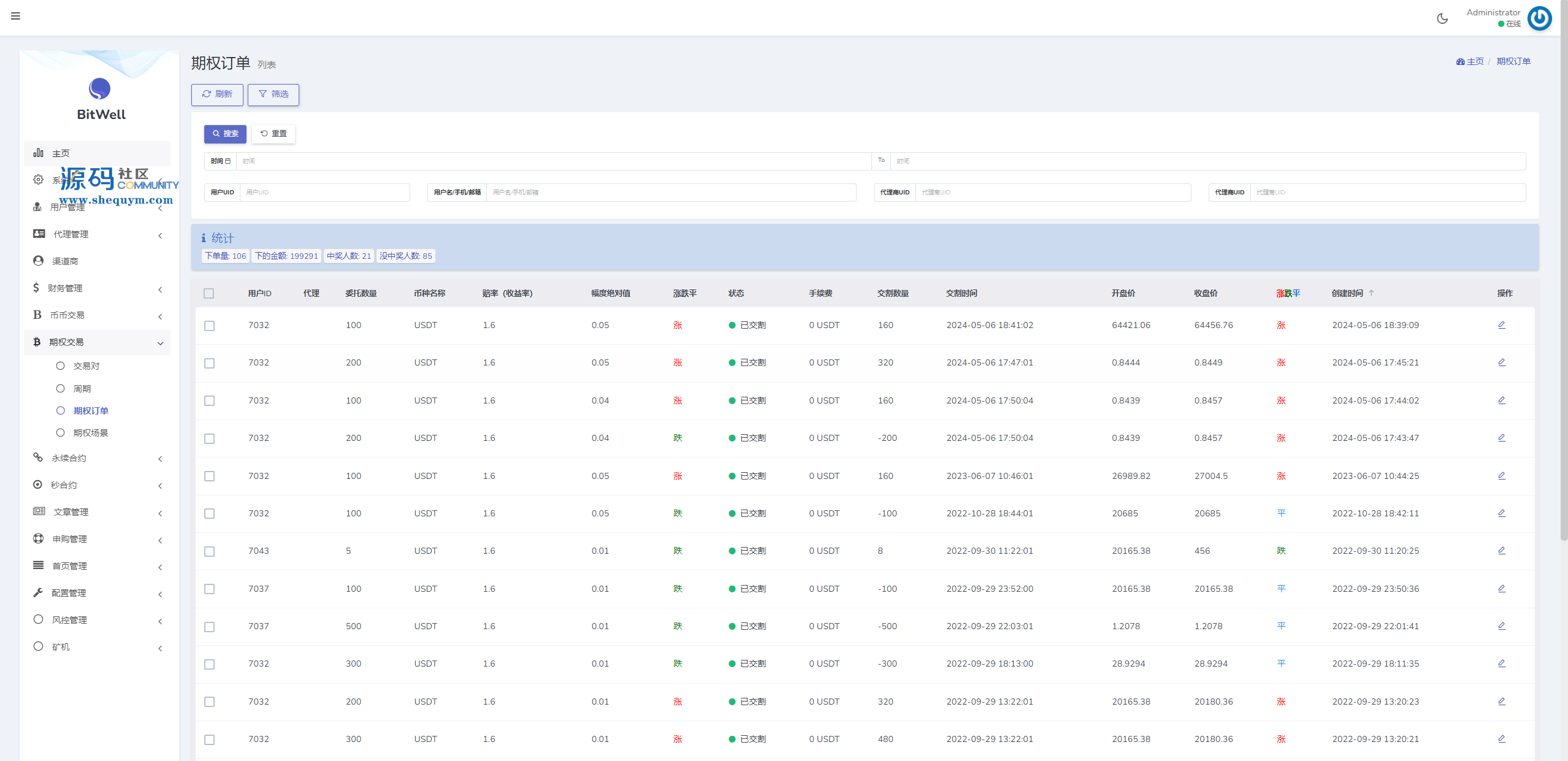Tick checkbox for user 7043 order
The width and height of the screenshot is (1568, 761).
(210, 551)
